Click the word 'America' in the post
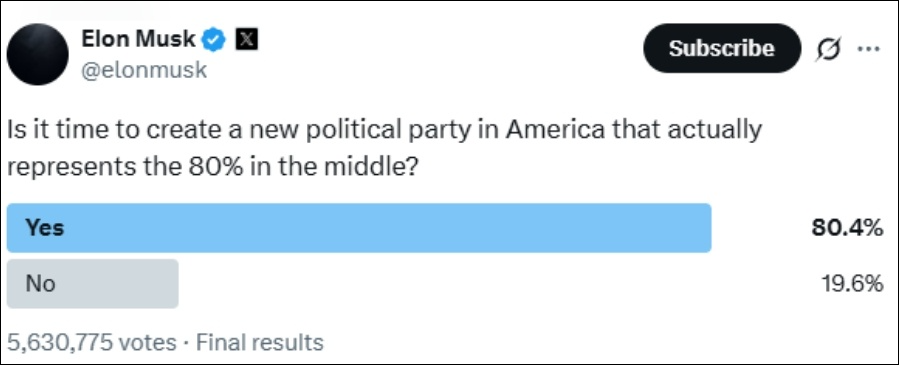This screenshot has width=899, height=365. pyautogui.click(x=555, y=129)
